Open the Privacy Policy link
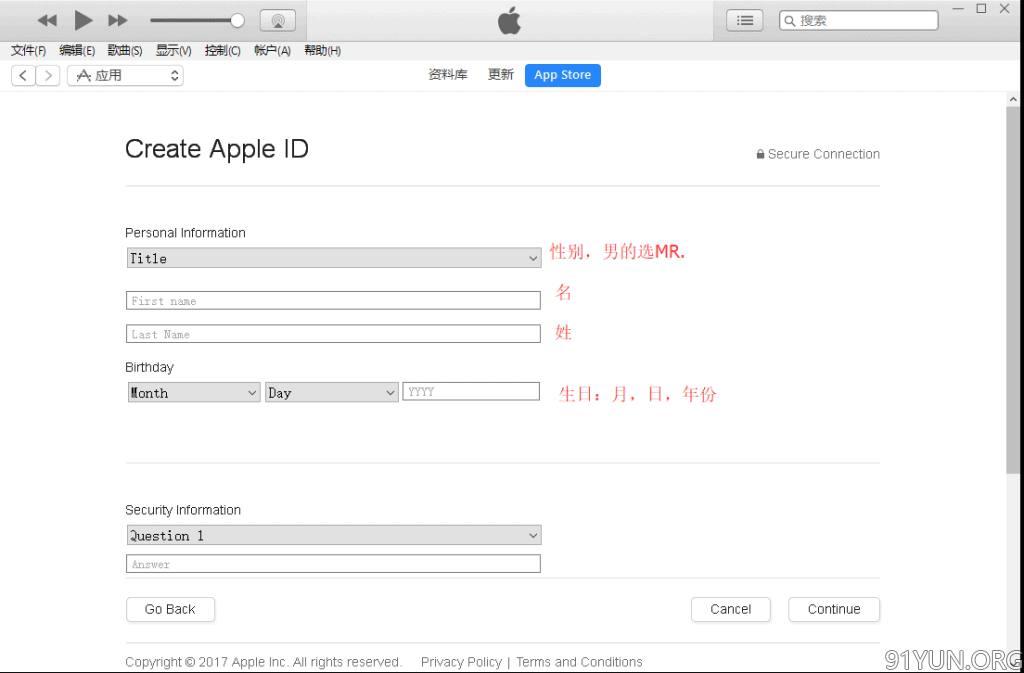The image size is (1024, 673). pyautogui.click(x=461, y=662)
